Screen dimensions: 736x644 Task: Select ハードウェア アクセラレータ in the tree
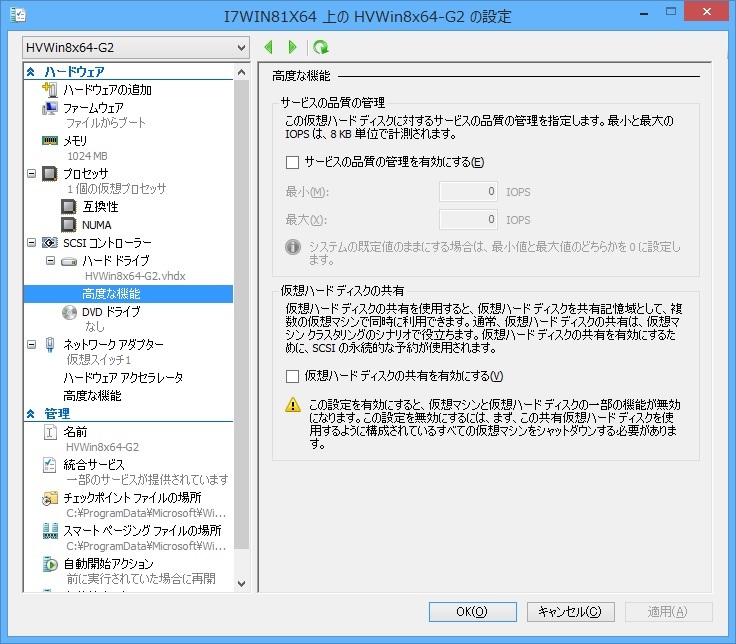(123, 378)
